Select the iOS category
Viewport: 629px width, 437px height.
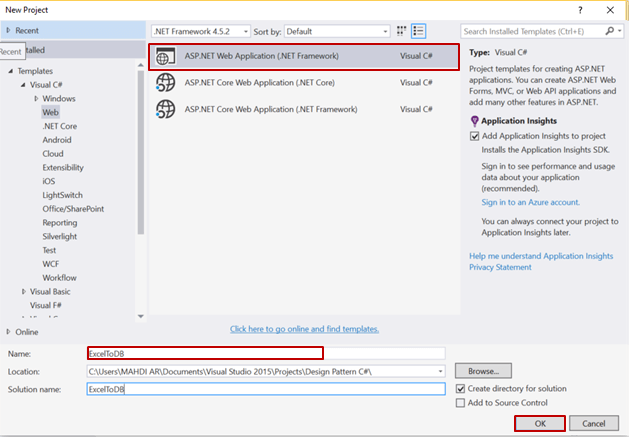pos(49,181)
